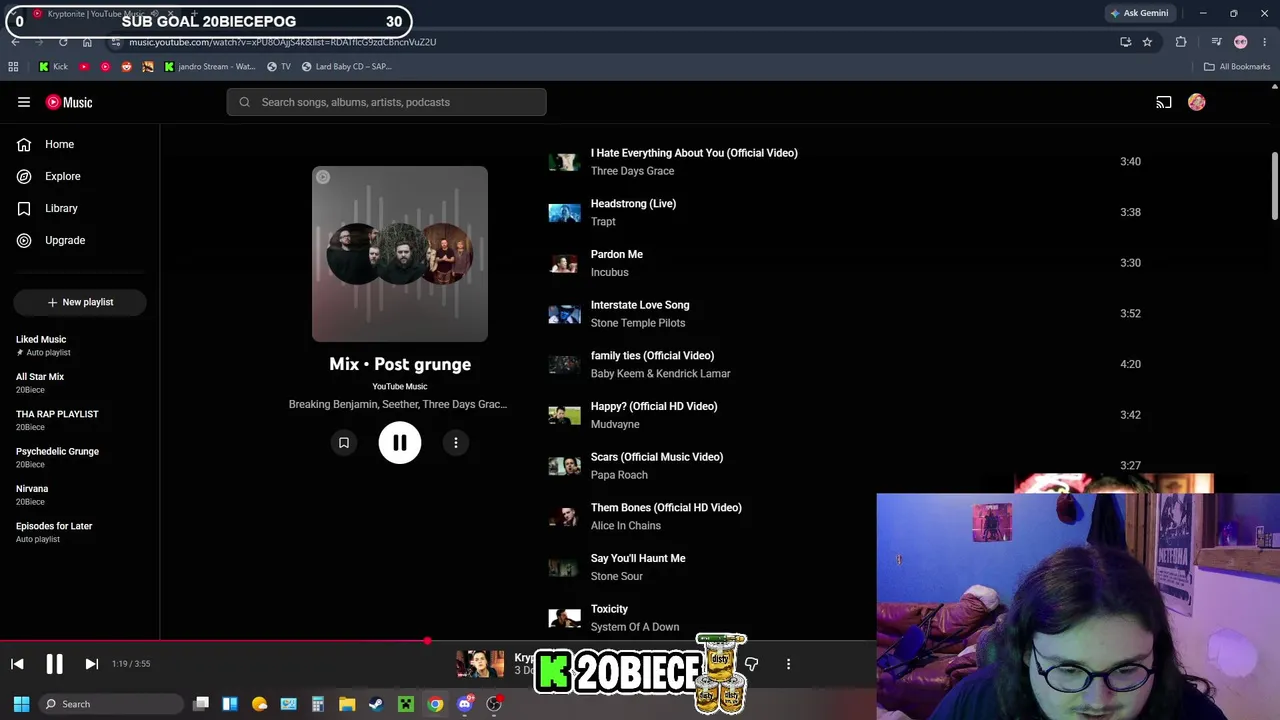
Task: Select the Headstrong (Live) track title
Action: click(x=633, y=204)
